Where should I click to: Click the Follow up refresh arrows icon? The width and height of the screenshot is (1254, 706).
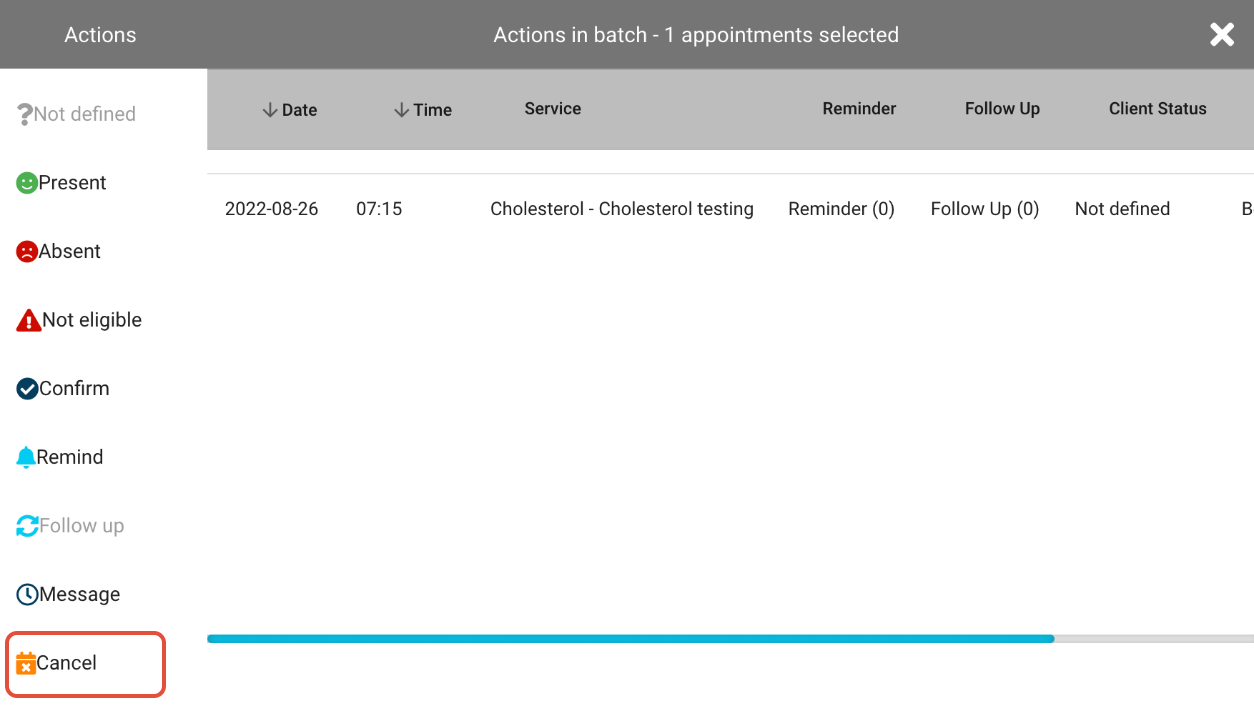click(27, 526)
